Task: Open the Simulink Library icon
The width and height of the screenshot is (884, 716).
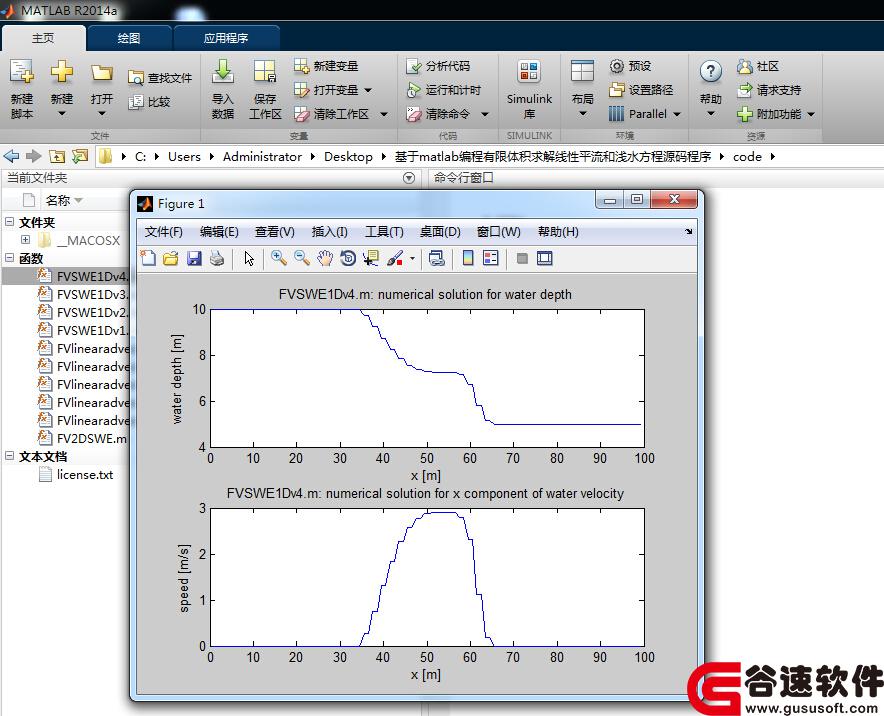Action: pyautogui.click(x=529, y=72)
